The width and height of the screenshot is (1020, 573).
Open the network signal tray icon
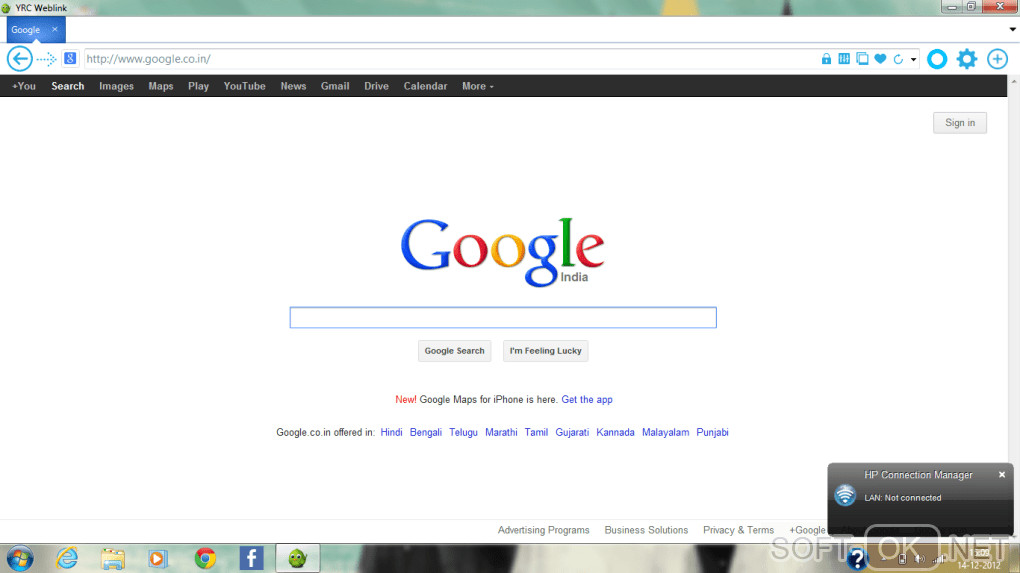click(x=939, y=559)
